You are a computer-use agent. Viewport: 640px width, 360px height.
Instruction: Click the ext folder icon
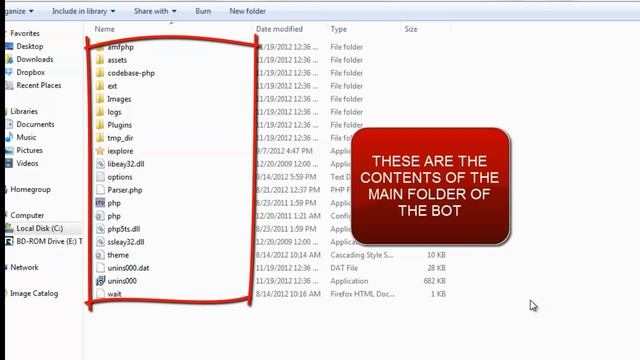tap(100, 86)
